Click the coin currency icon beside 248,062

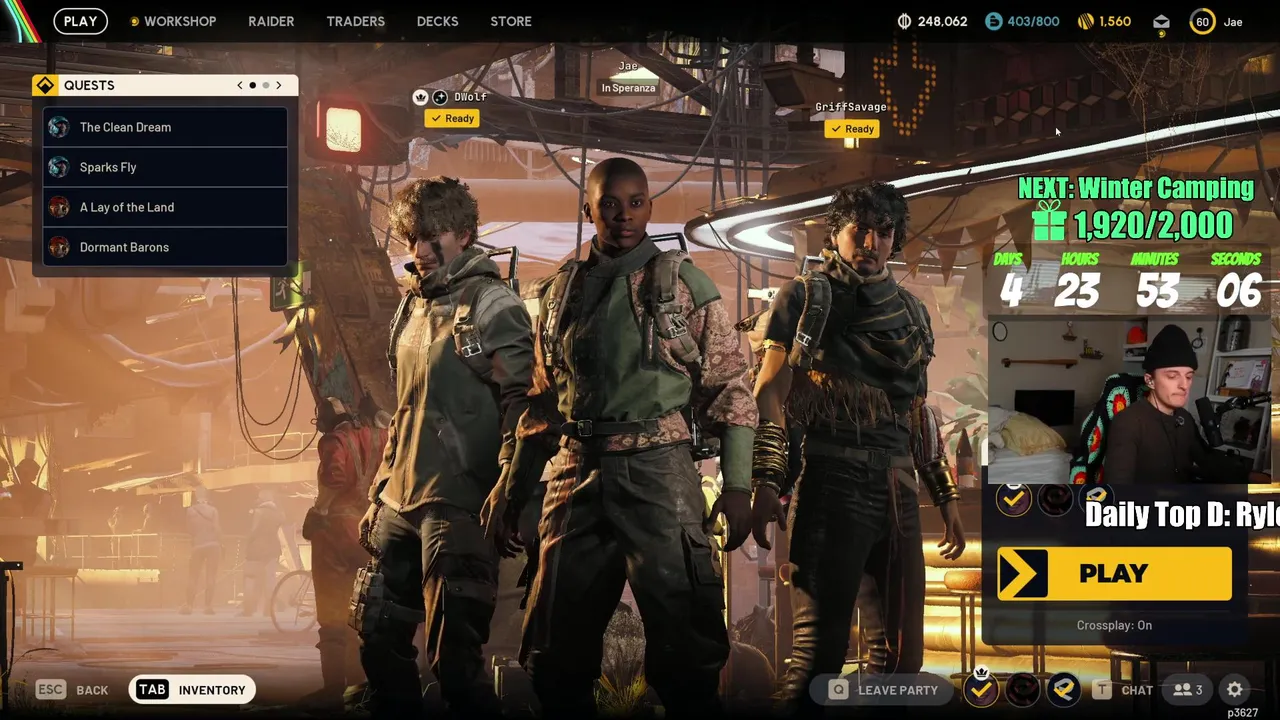tap(904, 21)
